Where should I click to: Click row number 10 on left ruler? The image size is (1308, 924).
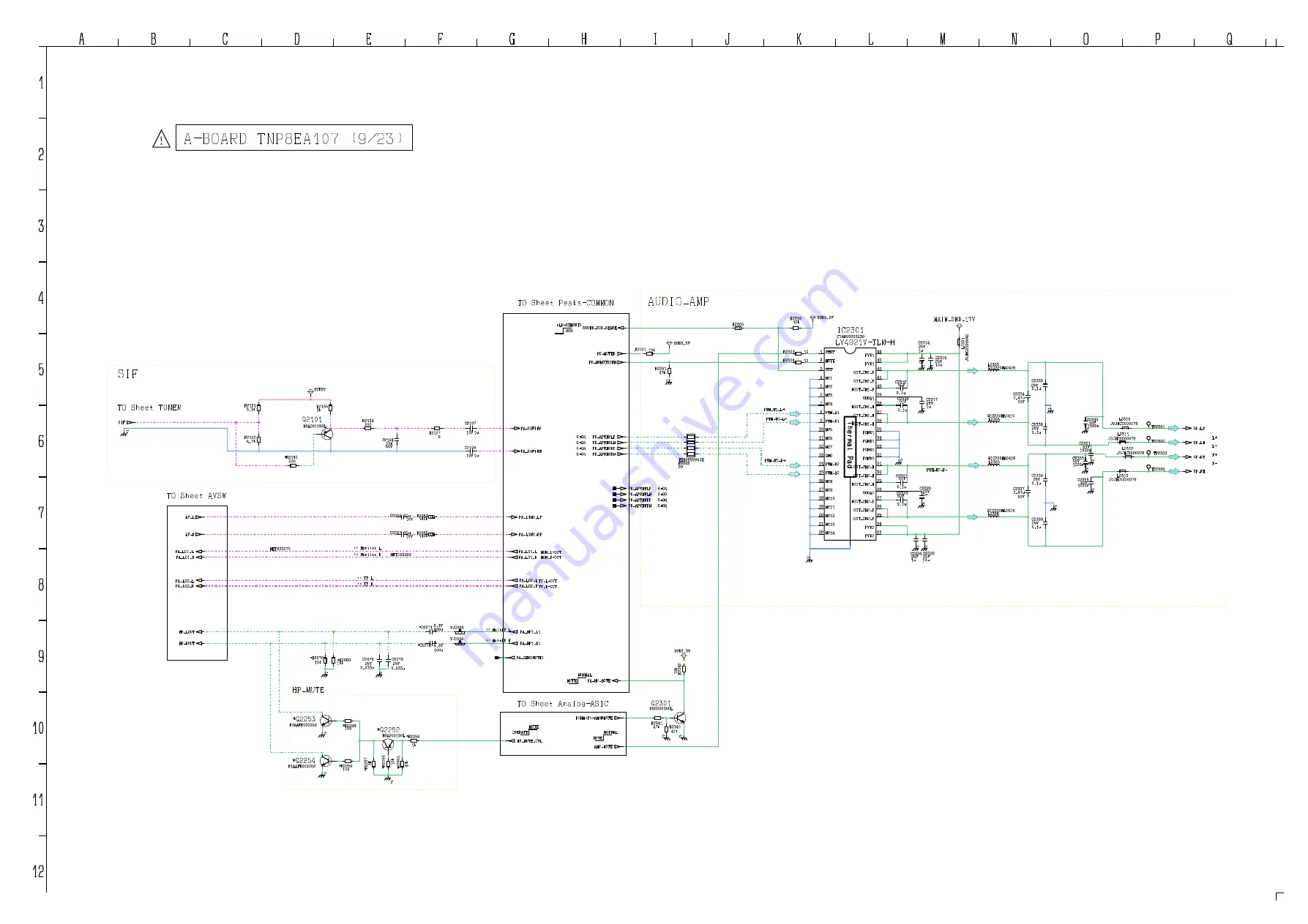pyautogui.click(x=38, y=728)
